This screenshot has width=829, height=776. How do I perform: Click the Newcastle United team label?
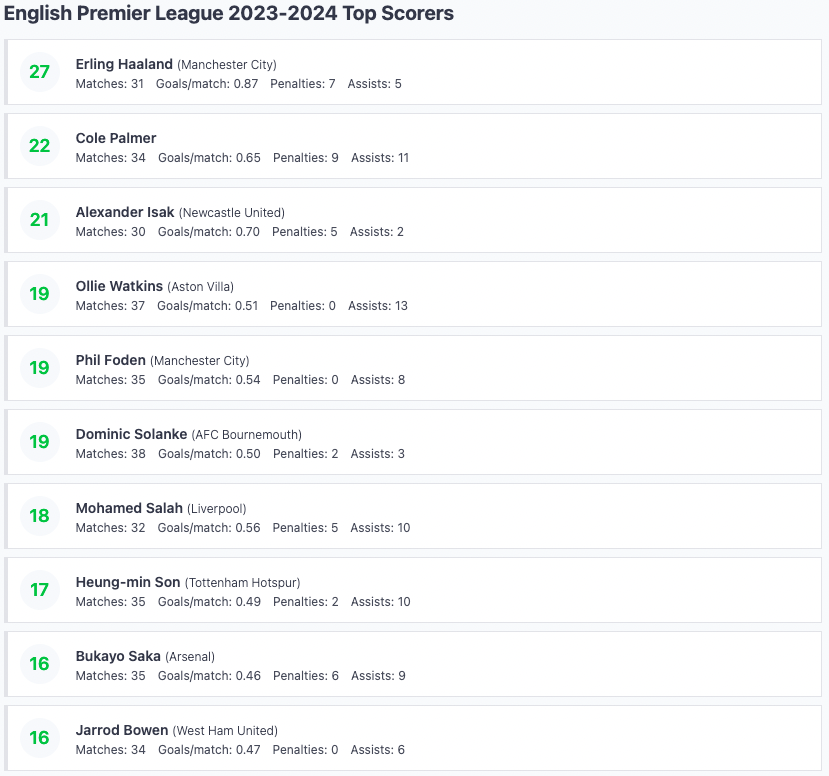click(232, 213)
